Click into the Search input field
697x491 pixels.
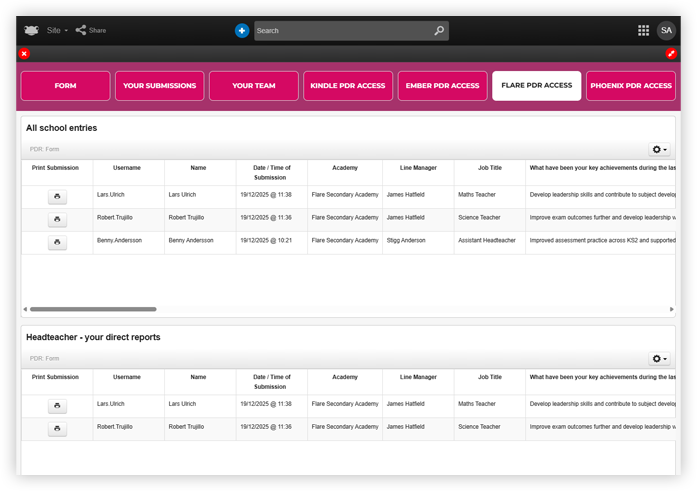click(342, 31)
